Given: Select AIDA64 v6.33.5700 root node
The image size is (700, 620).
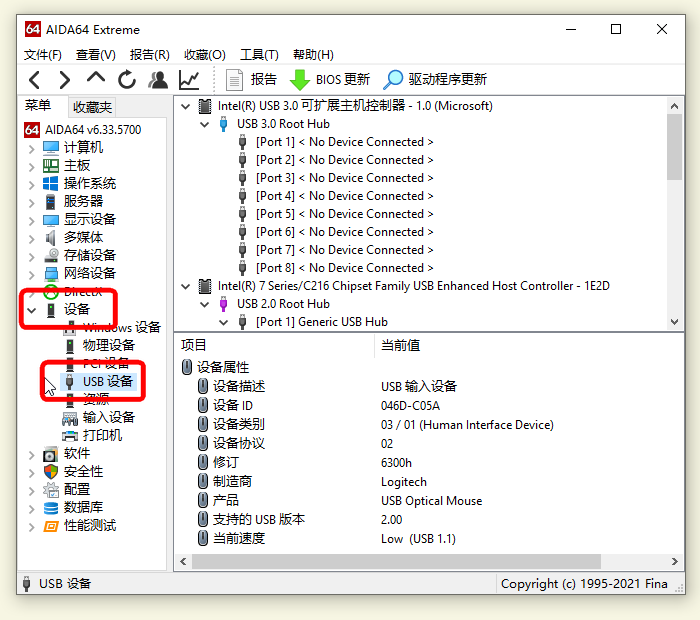Looking at the screenshot, I should (x=93, y=130).
